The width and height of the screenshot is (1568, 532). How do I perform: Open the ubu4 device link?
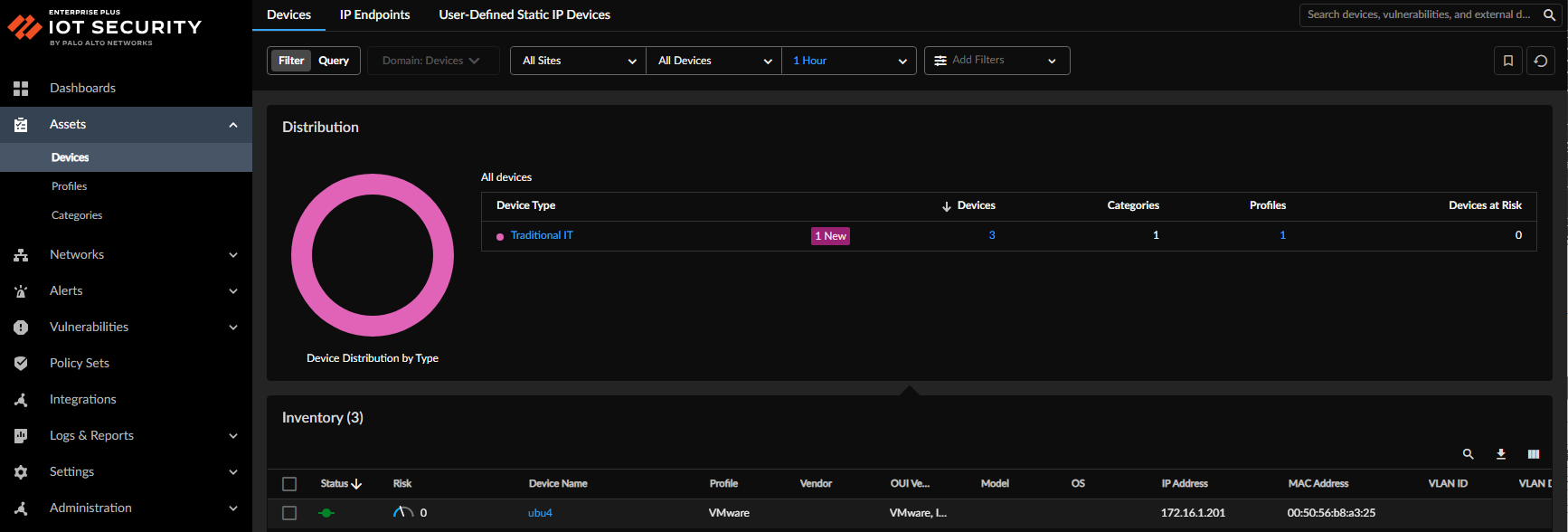pyautogui.click(x=540, y=513)
